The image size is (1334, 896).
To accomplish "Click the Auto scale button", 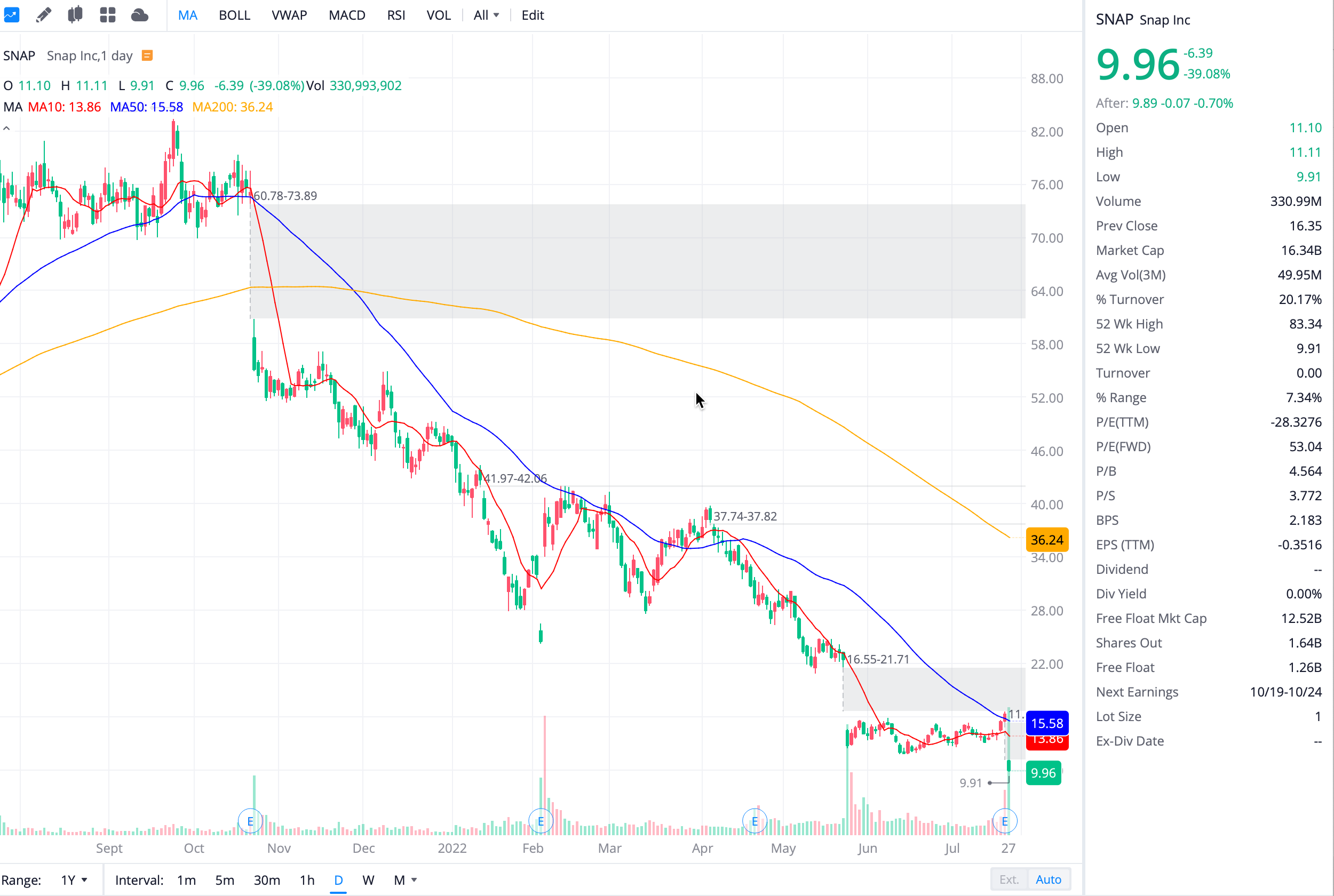I will click(1048, 879).
